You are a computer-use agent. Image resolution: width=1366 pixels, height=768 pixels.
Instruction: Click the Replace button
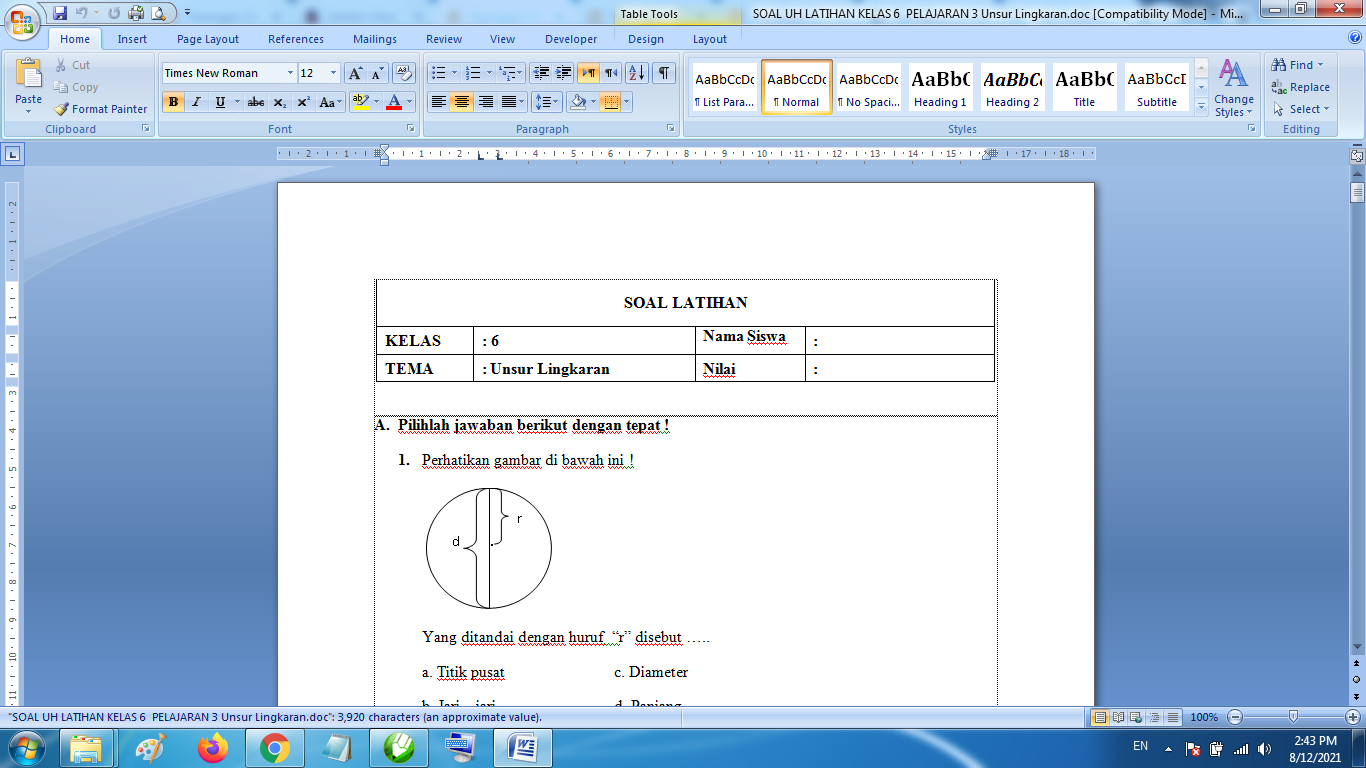(x=1301, y=87)
